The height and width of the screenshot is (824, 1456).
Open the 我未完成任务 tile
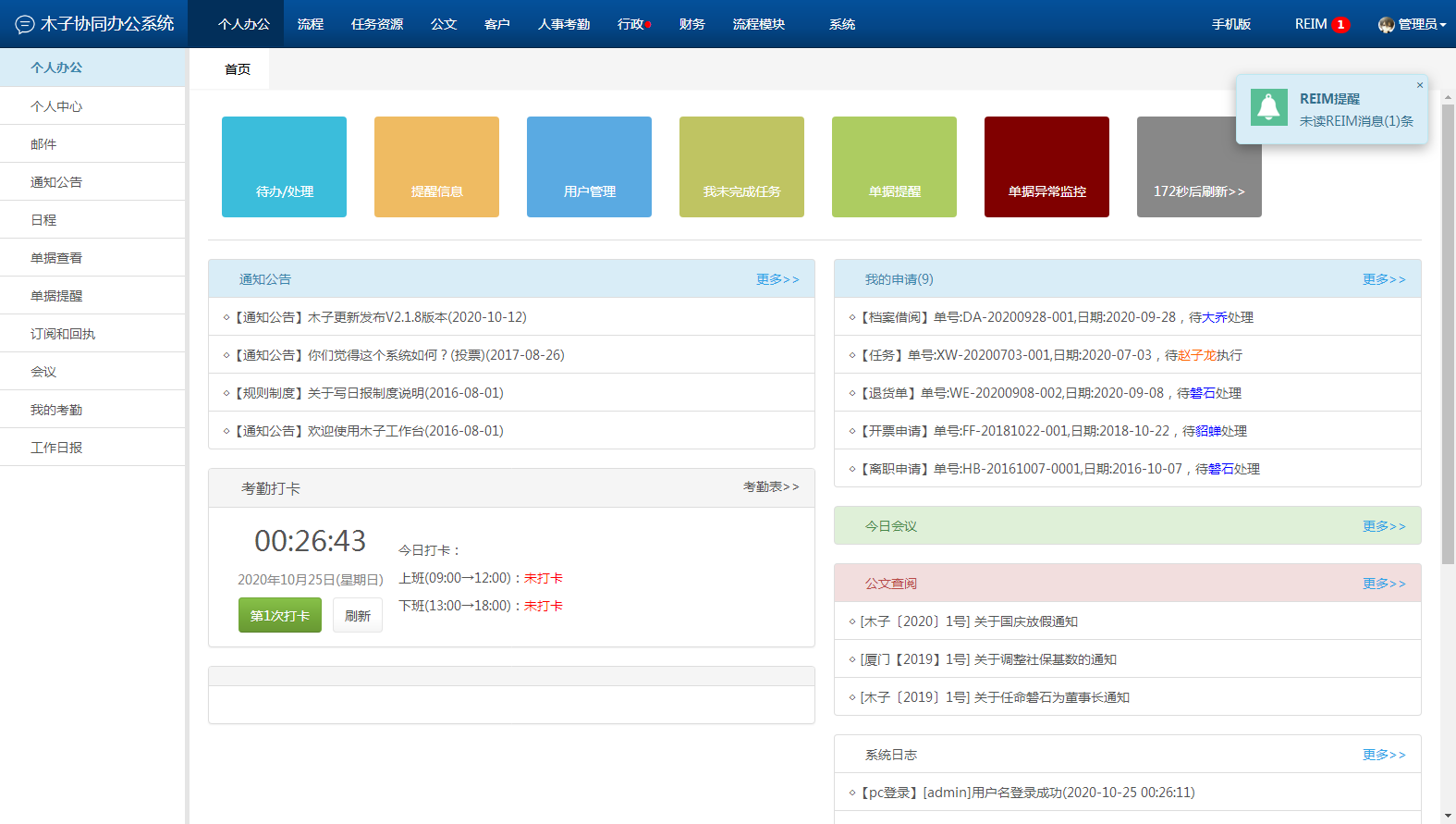coord(741,167)
